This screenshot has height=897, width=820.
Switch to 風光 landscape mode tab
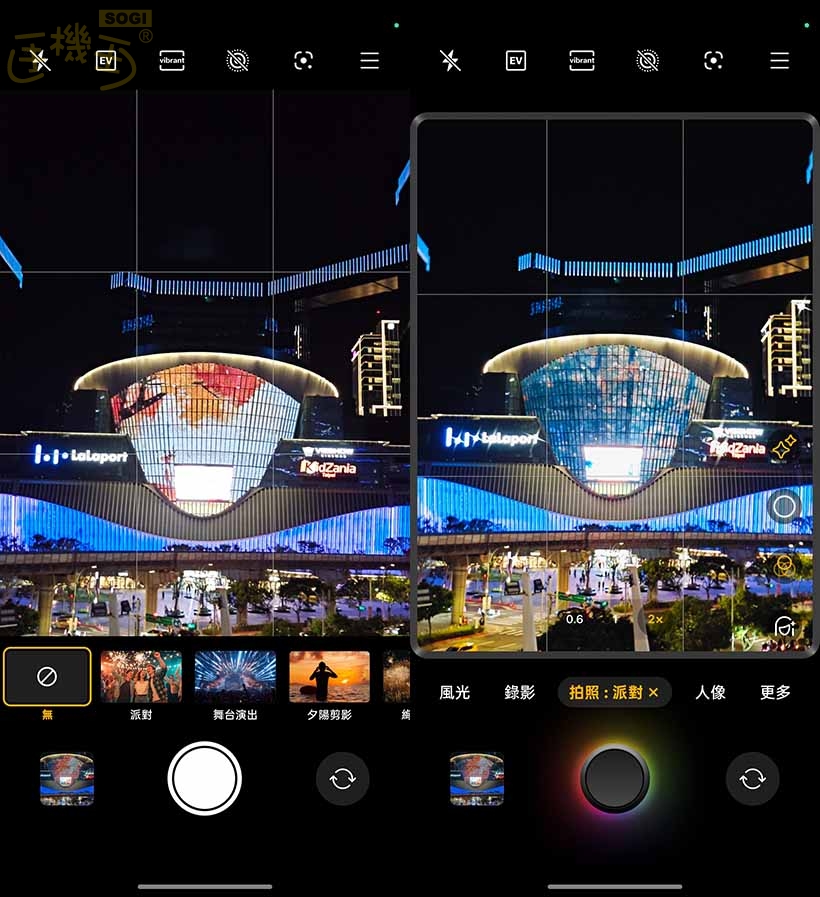click(x=455, y=692)
